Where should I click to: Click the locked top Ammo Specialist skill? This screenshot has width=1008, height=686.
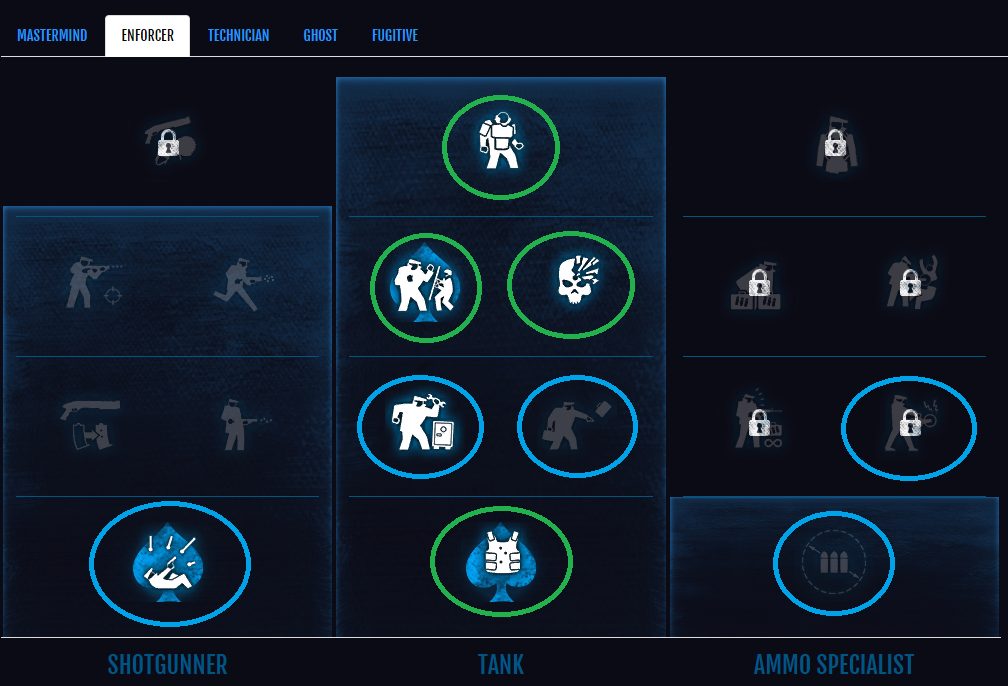(x=835, y=145)
